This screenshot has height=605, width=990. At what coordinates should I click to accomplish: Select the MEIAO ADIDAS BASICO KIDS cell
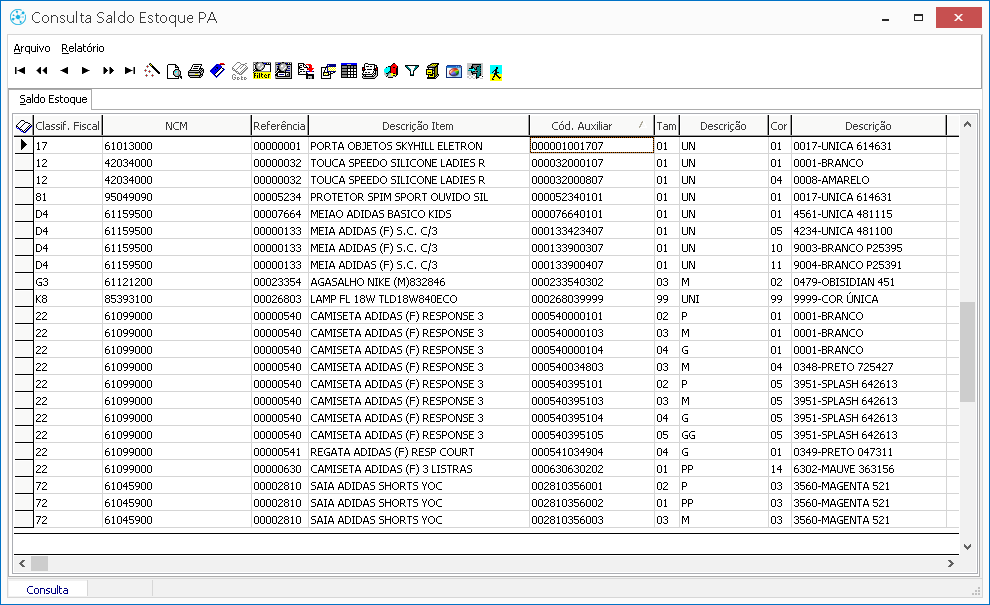(x=419, y=214)
